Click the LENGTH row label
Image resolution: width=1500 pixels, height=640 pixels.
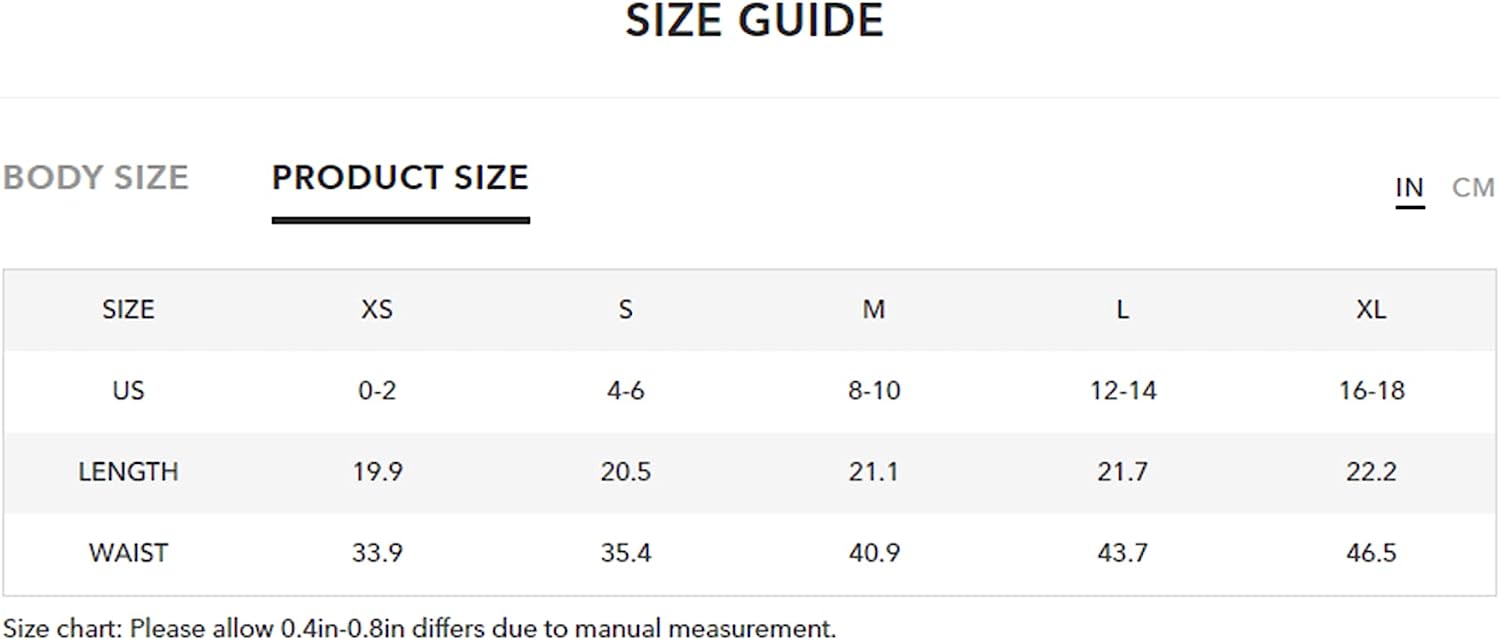click(128, 471)
